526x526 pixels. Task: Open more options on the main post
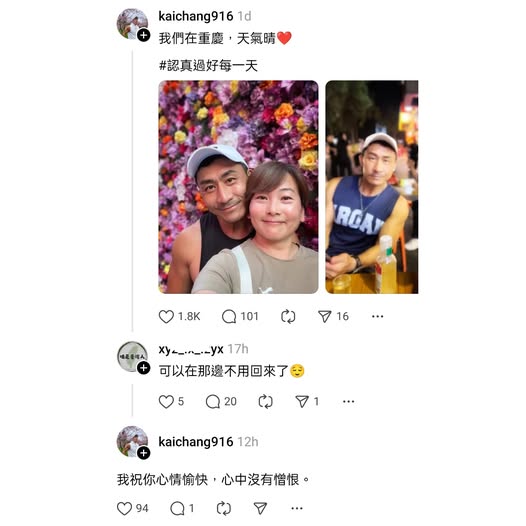point(378,316)
